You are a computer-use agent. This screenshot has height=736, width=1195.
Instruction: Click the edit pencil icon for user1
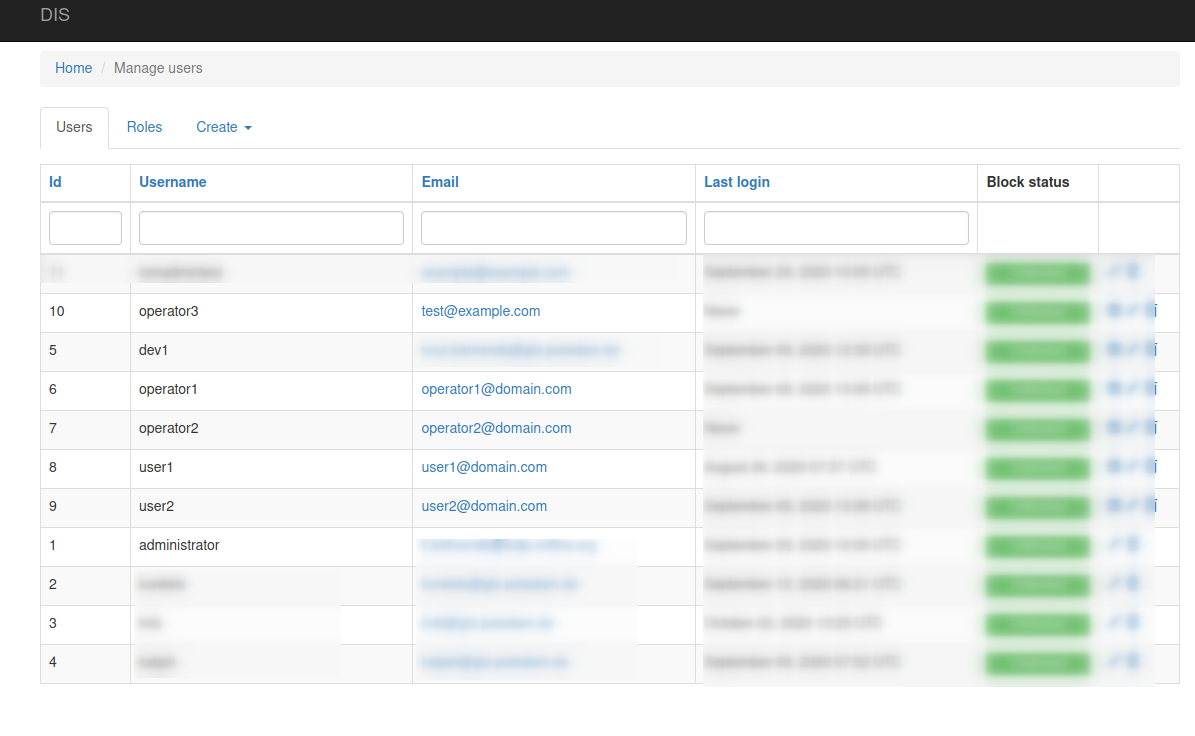point(1132,467)
